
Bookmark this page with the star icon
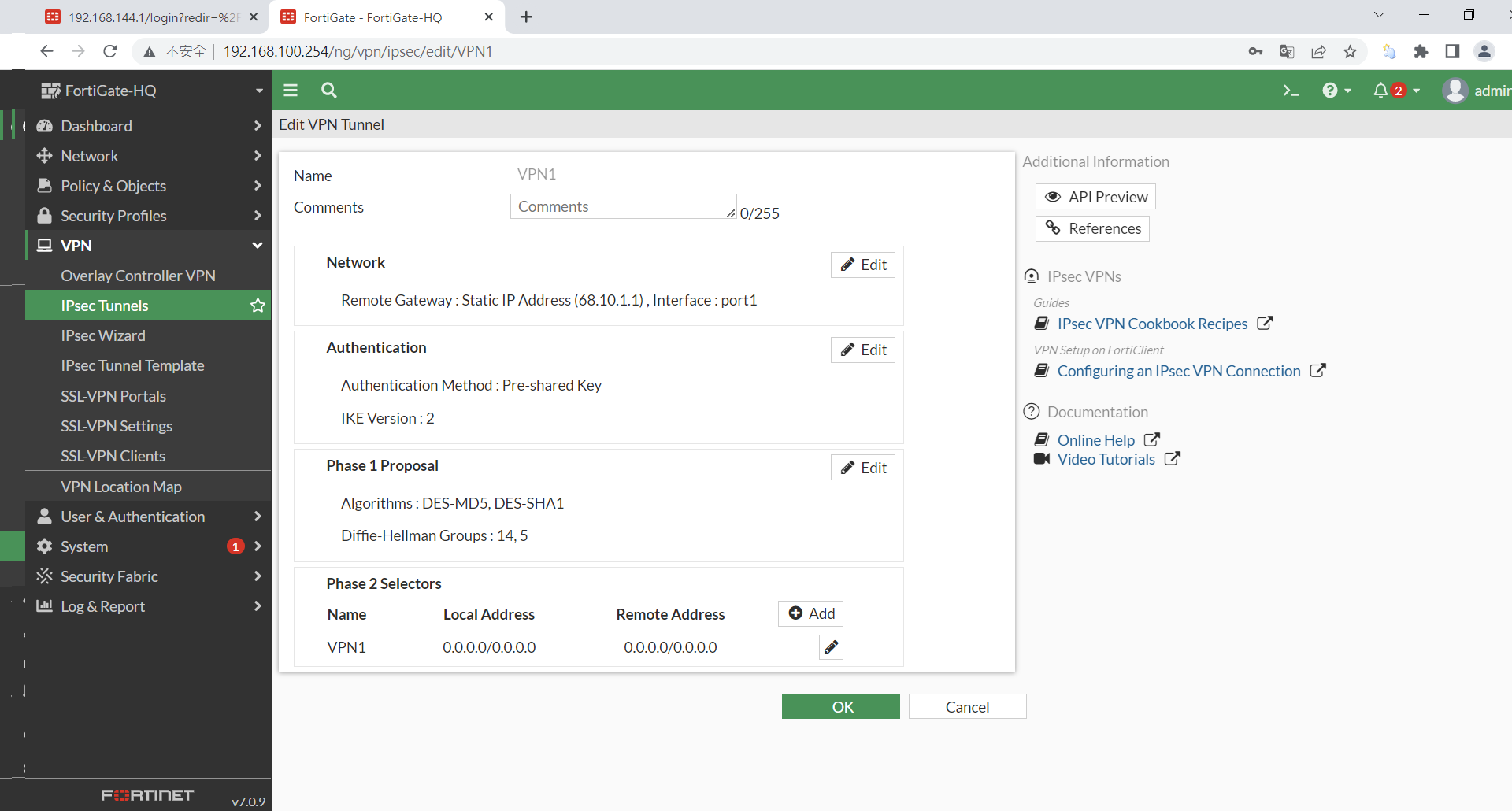pyautogui.click(x=1351, y=52)
